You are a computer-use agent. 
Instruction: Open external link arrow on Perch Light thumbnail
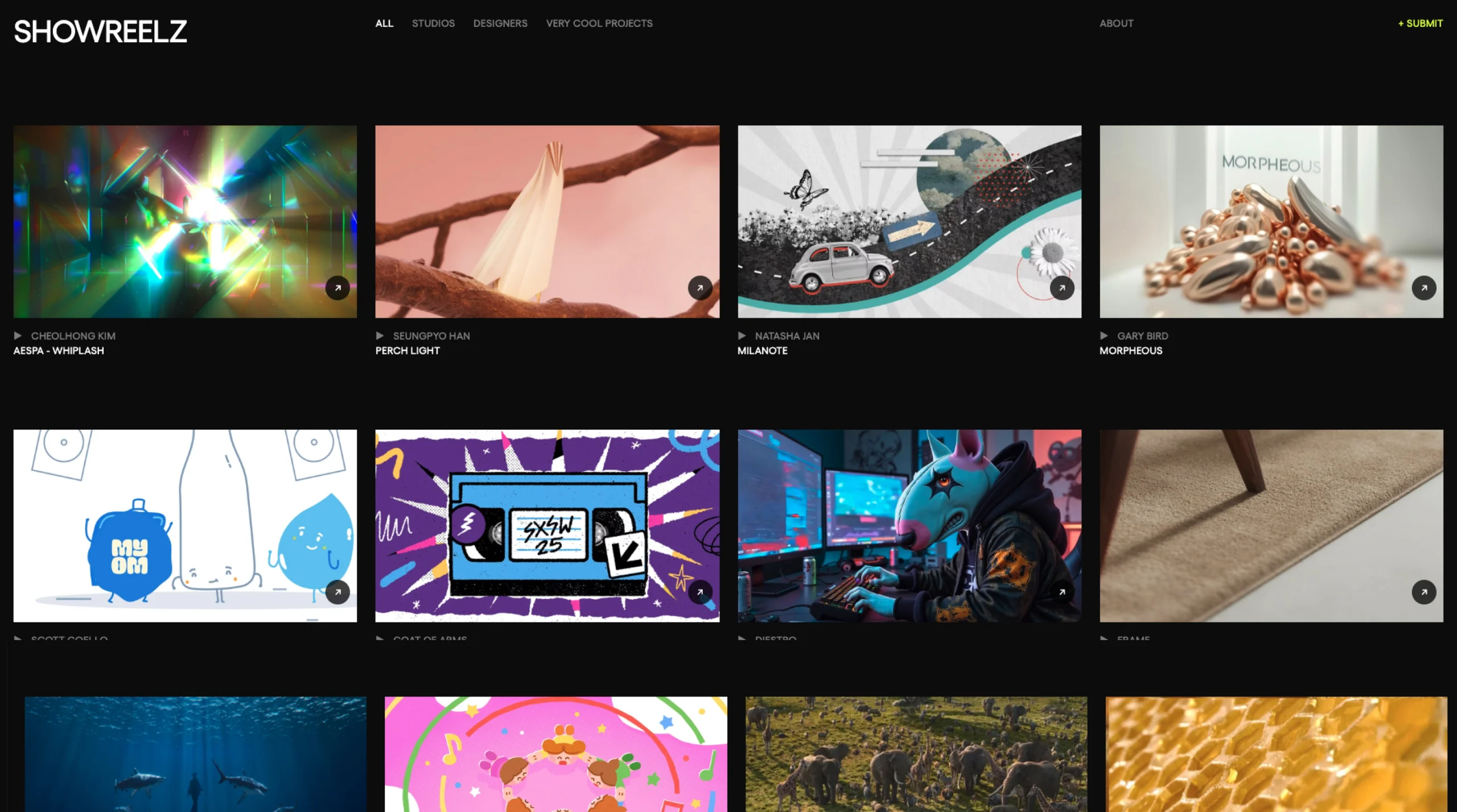point(700,288)
